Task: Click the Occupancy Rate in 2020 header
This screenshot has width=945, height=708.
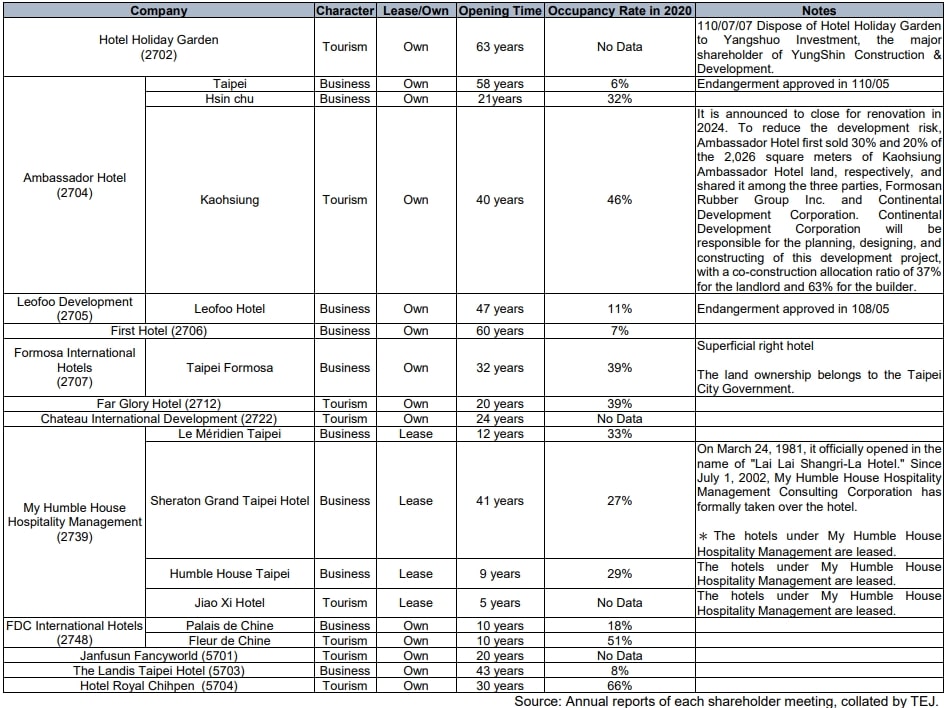Action: 620,11
